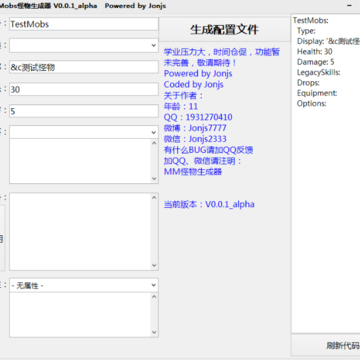360x360 pixels.
Task: Click the Equipment: line in code preview
Action: 317,93
